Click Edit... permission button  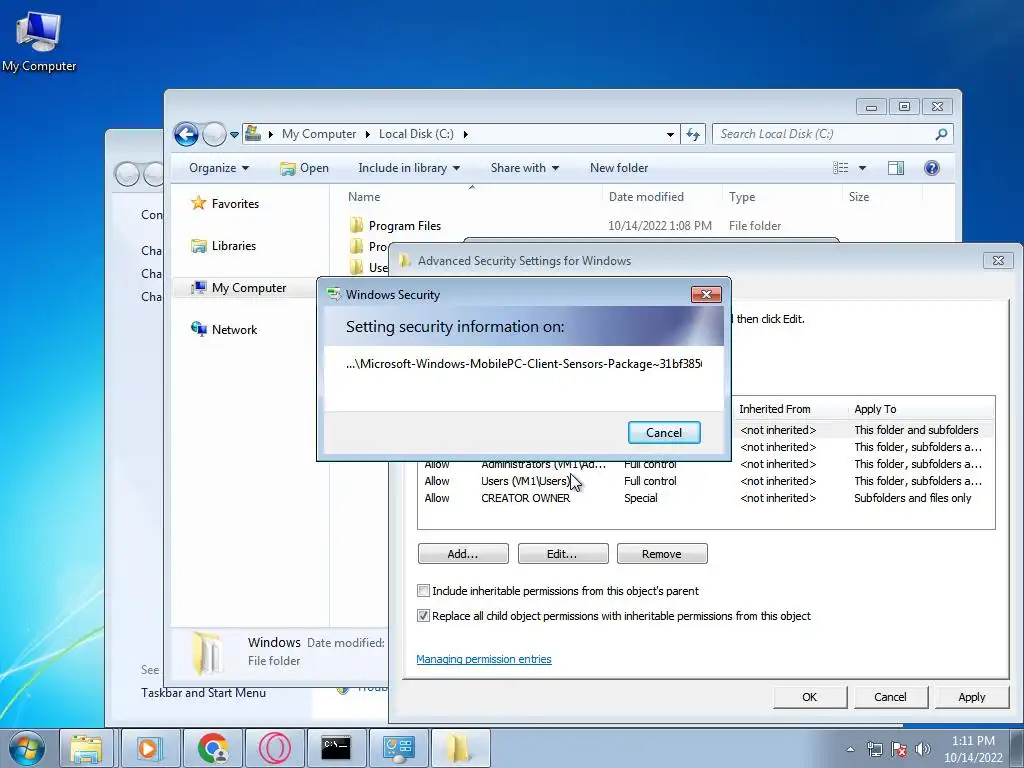pos(562,554)
